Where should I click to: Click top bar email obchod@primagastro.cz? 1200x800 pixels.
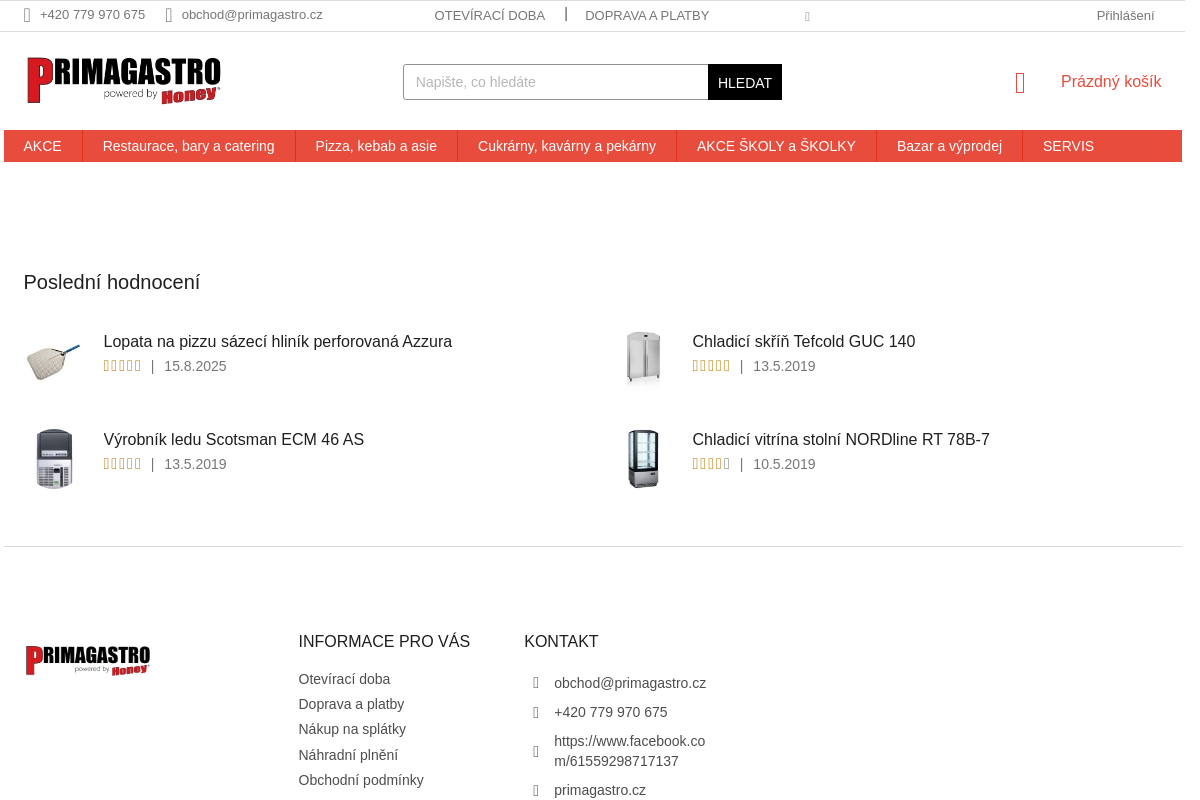(x=252, y=15)
